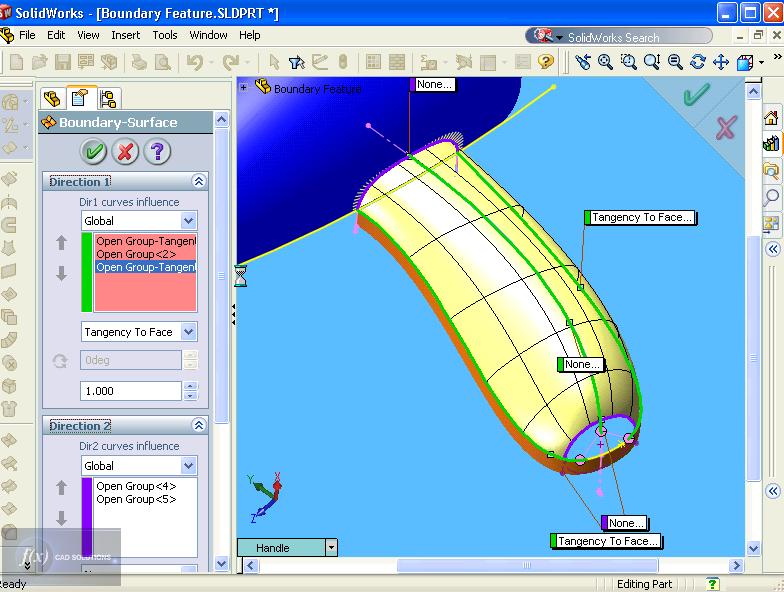Click the Print Preview icon

(162, 62)
